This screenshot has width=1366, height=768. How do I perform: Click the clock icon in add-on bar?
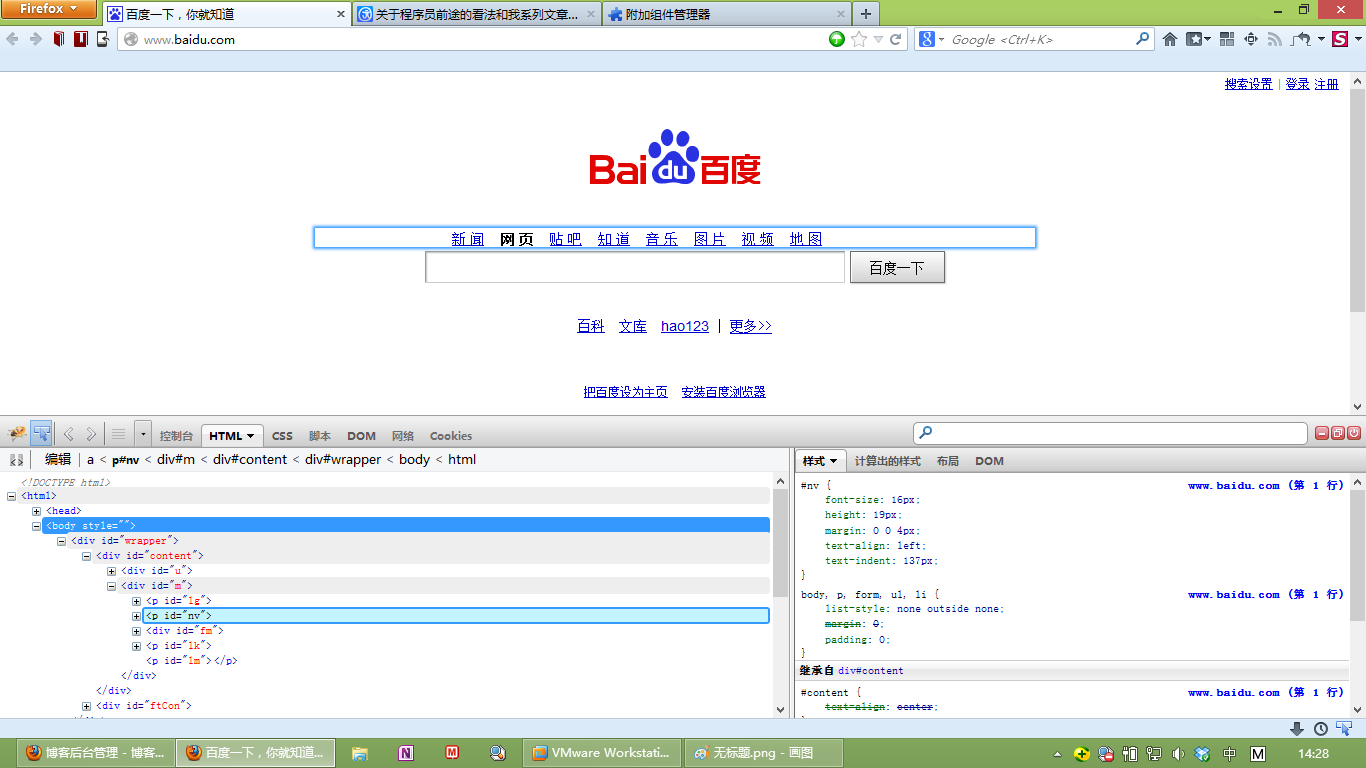point(1321,729)
